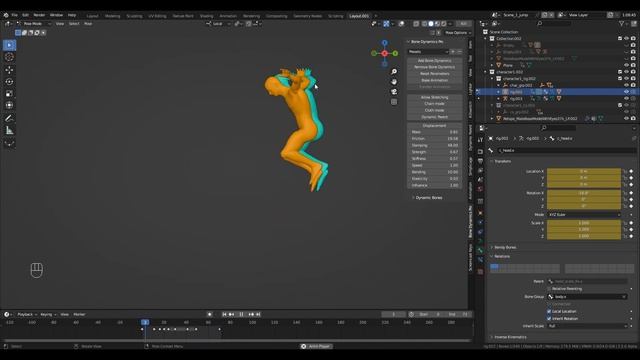Click the outliner filter funnel icon
This screenshot has width=640, height=360.
(x=622, y=24)
